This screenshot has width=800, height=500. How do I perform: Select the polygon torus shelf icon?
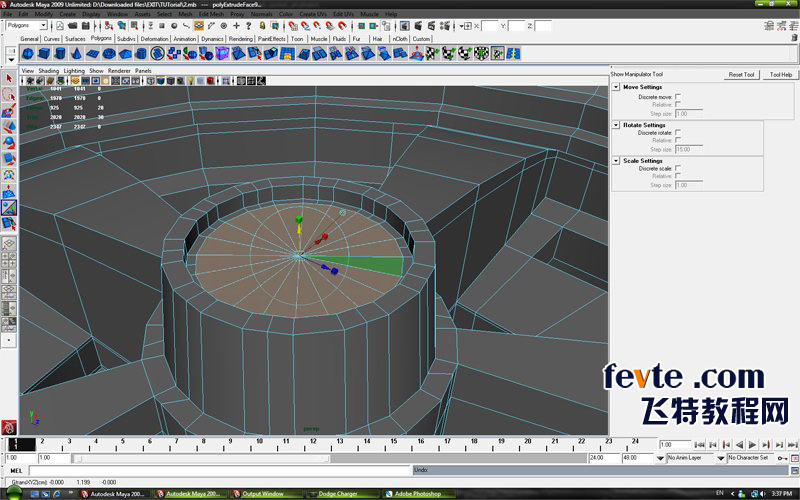point(109,54)
